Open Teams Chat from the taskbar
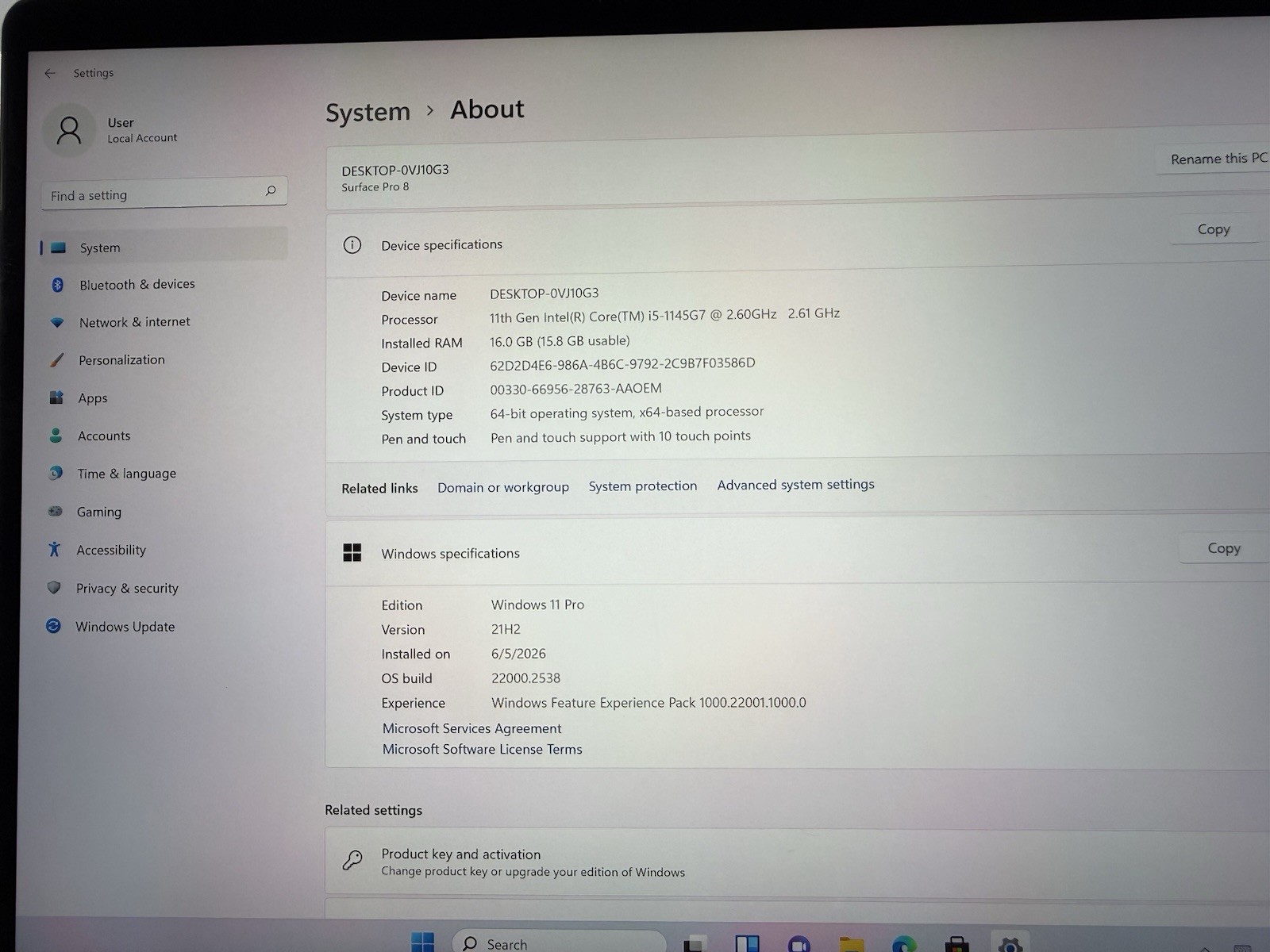1270x952 pixels. pyautogui.click(x=799, y=944)
